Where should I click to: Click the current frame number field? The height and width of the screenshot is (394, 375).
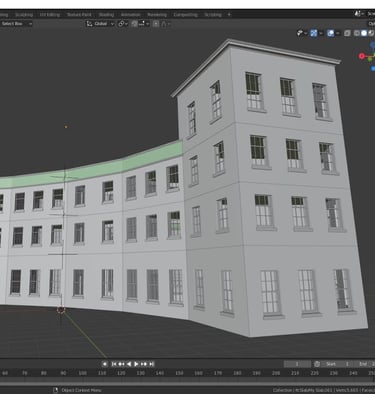click(297, 364)
